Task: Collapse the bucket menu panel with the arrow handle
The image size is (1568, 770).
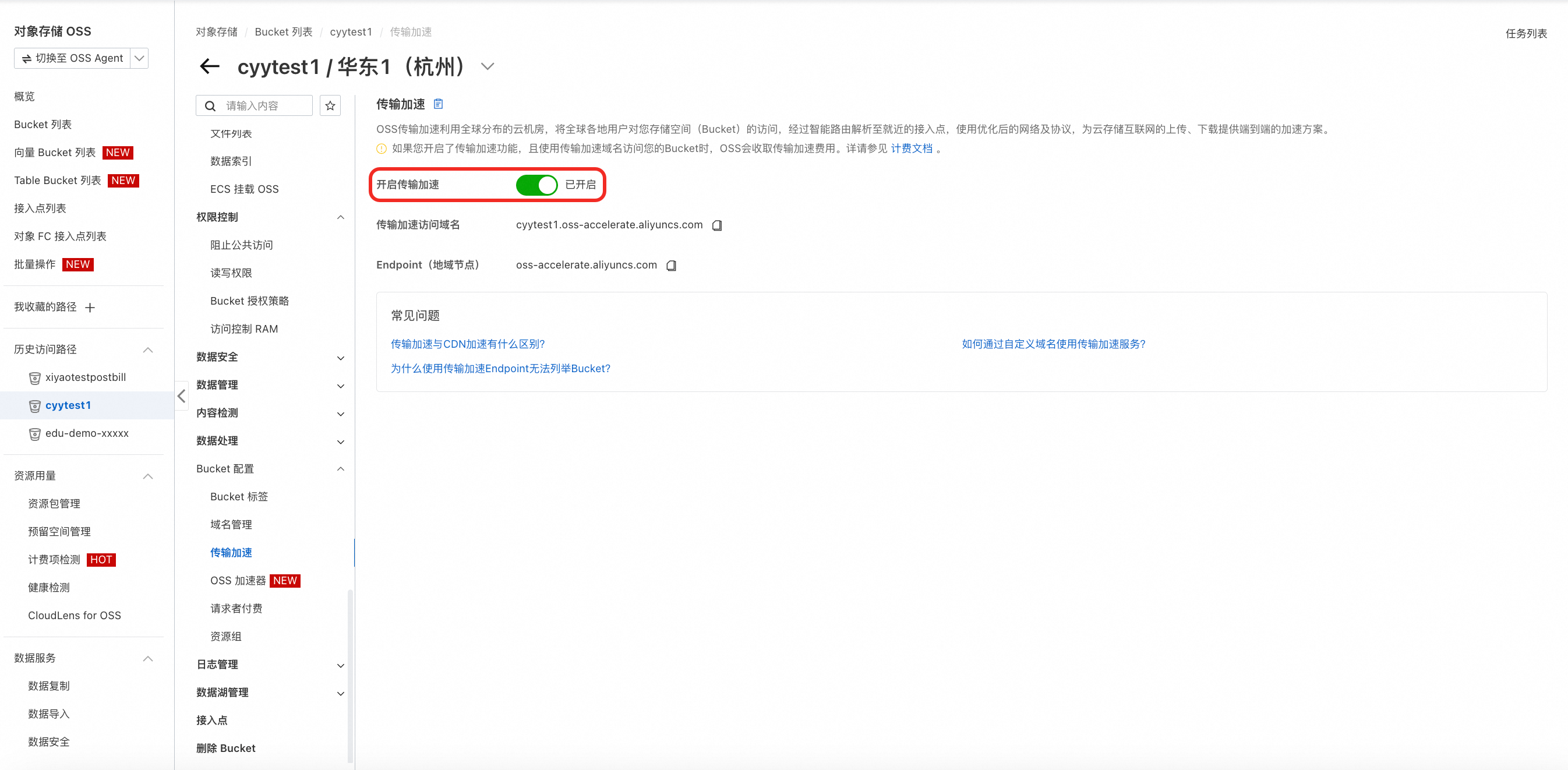Action: pos(181,396)
